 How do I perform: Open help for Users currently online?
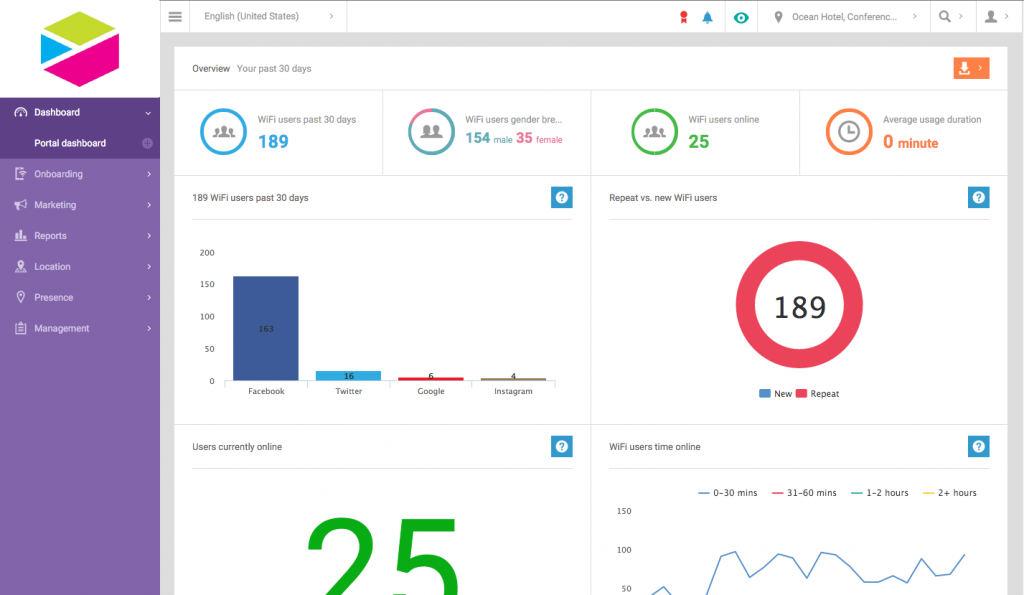562,447
